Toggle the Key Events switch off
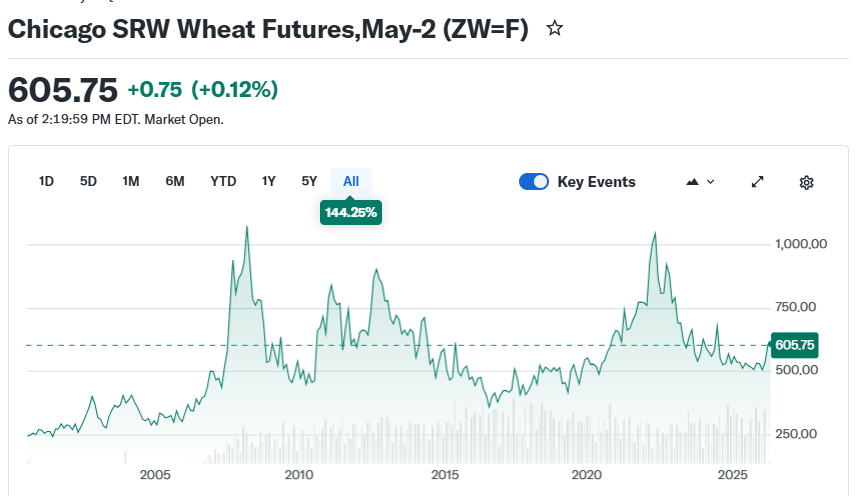 tap(534, 182)
